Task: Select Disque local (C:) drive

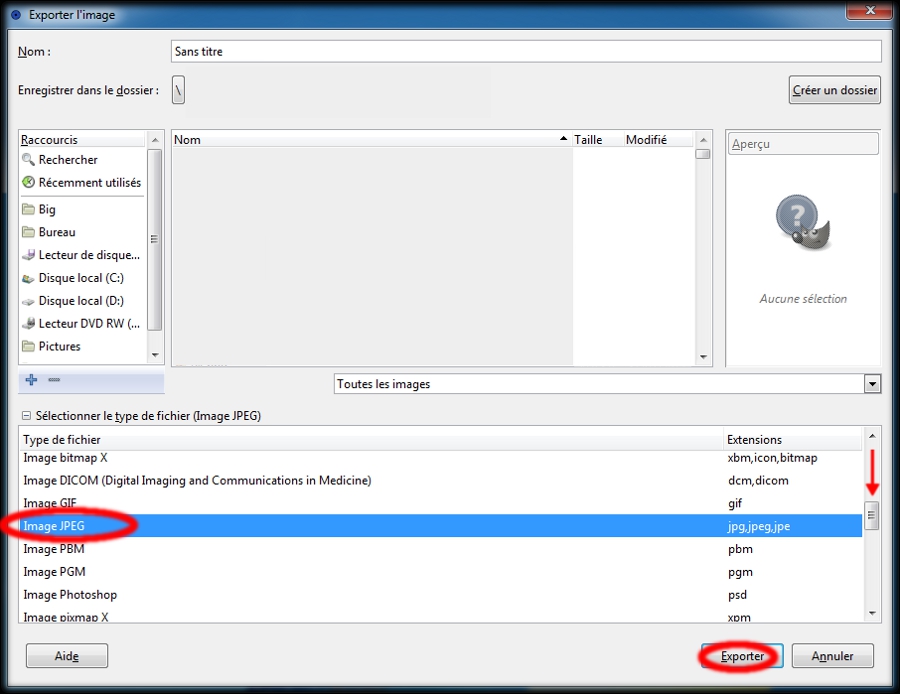Action: [80, 278]
